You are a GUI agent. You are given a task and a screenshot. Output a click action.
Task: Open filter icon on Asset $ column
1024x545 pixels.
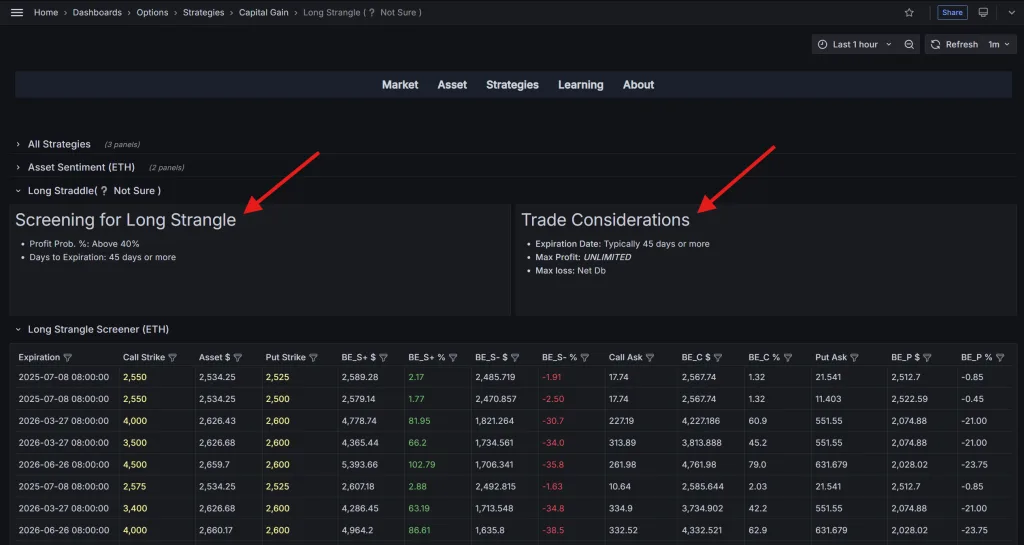click(x=238, y=357)
